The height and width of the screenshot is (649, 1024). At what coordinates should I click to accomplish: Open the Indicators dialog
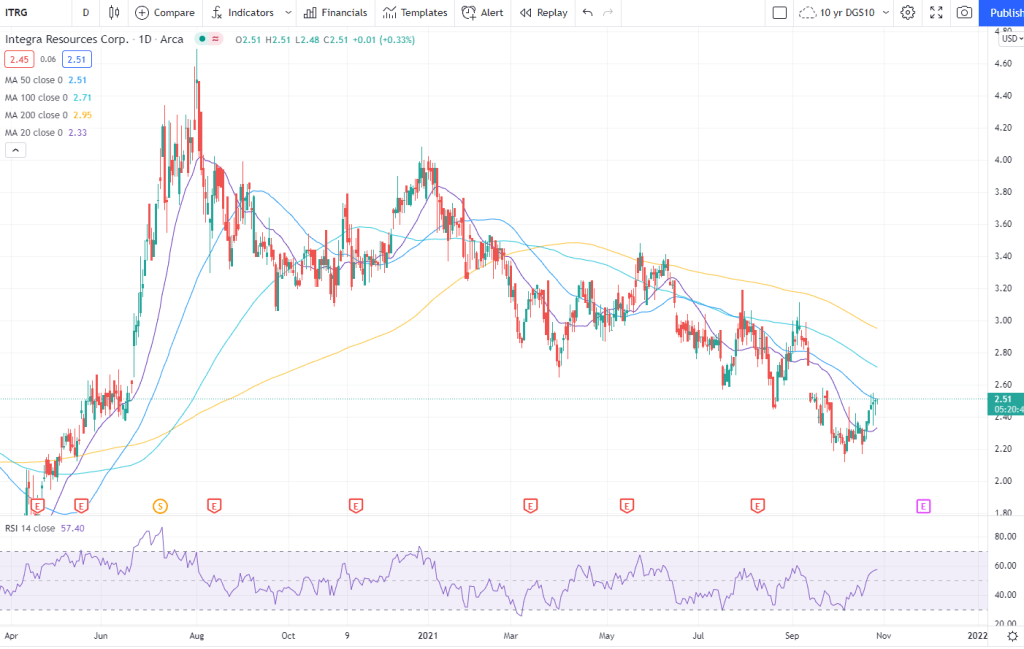(241, 13)
